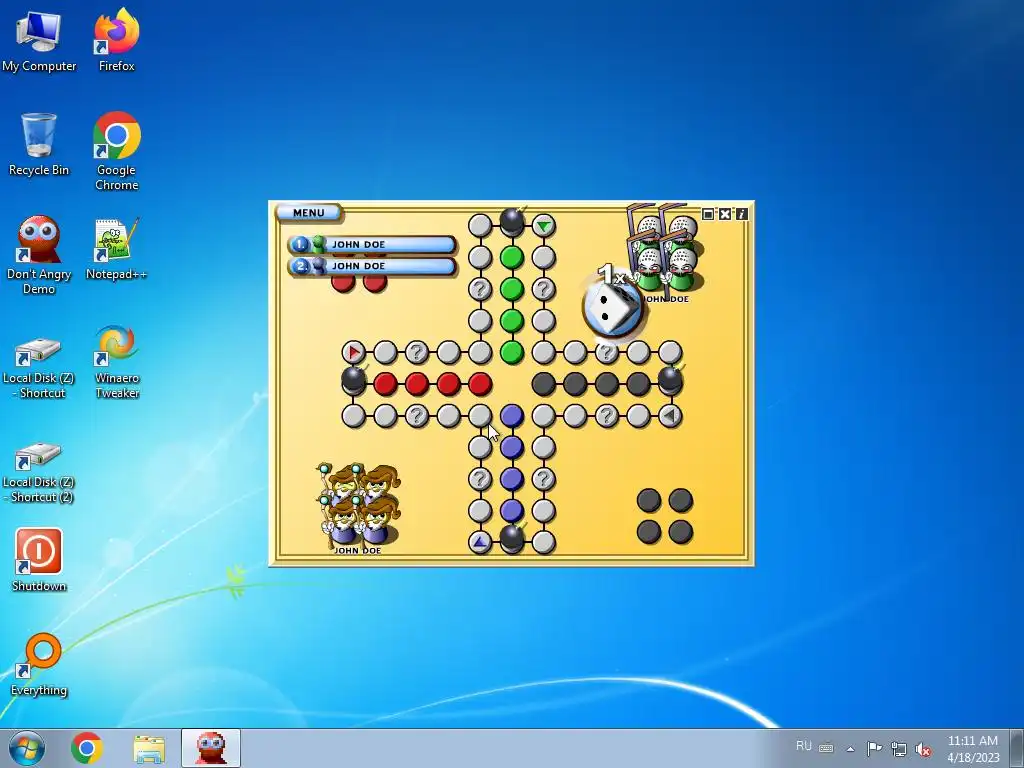The image size is (1024, 768).
Task: Click the green down-arrow start field
Action: [543, 226]
